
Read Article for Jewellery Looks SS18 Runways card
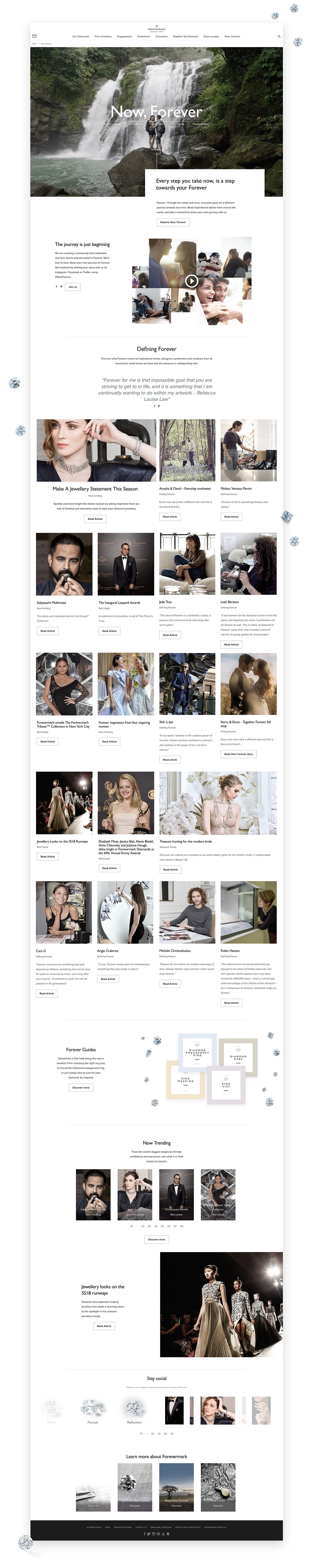tap(47, 856)
